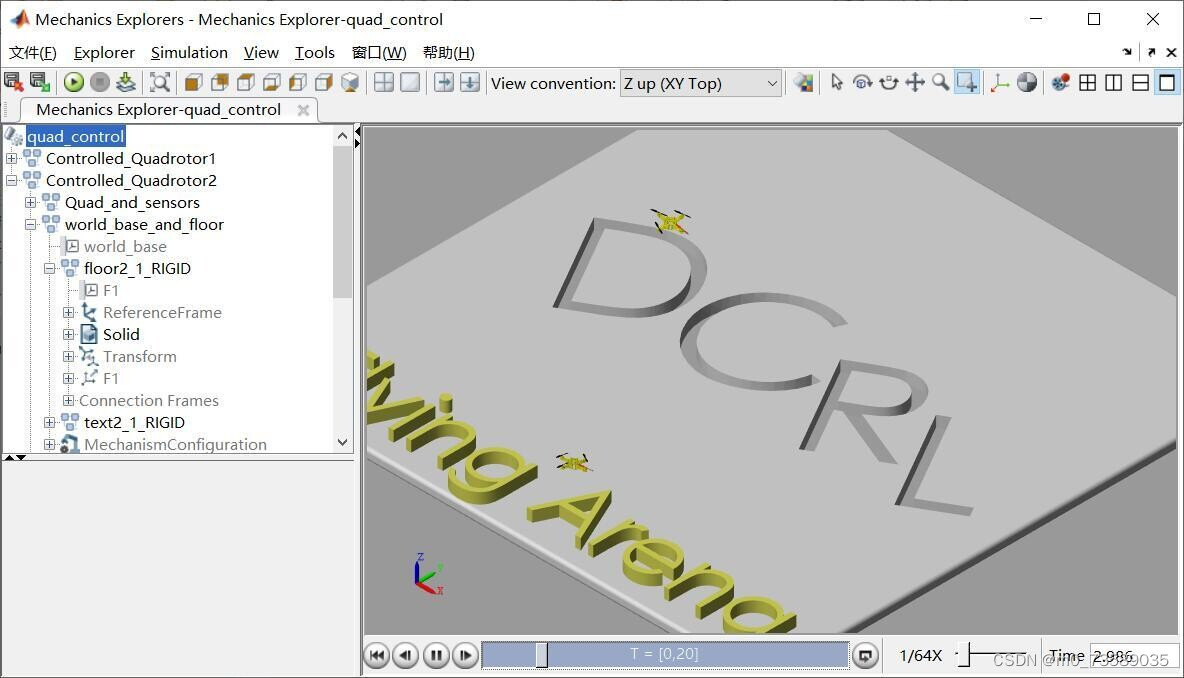1184x678 pixels.
Task: Toggle the frames axes display icon
Action: point(1000,82)
